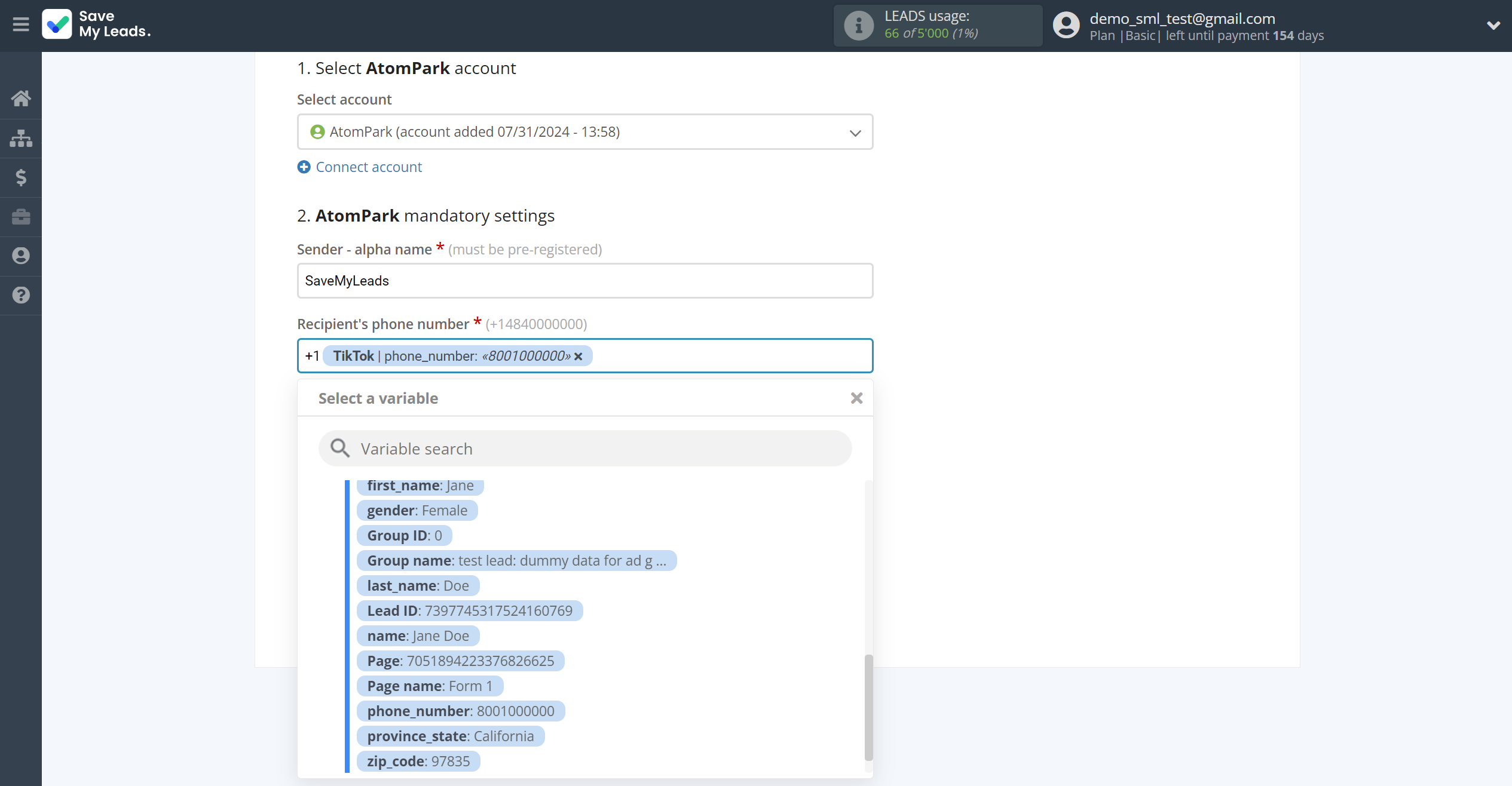Click the green AtomPark account status icon
The width and height of the screenshot is (1512, 786).
click(317, 132)
